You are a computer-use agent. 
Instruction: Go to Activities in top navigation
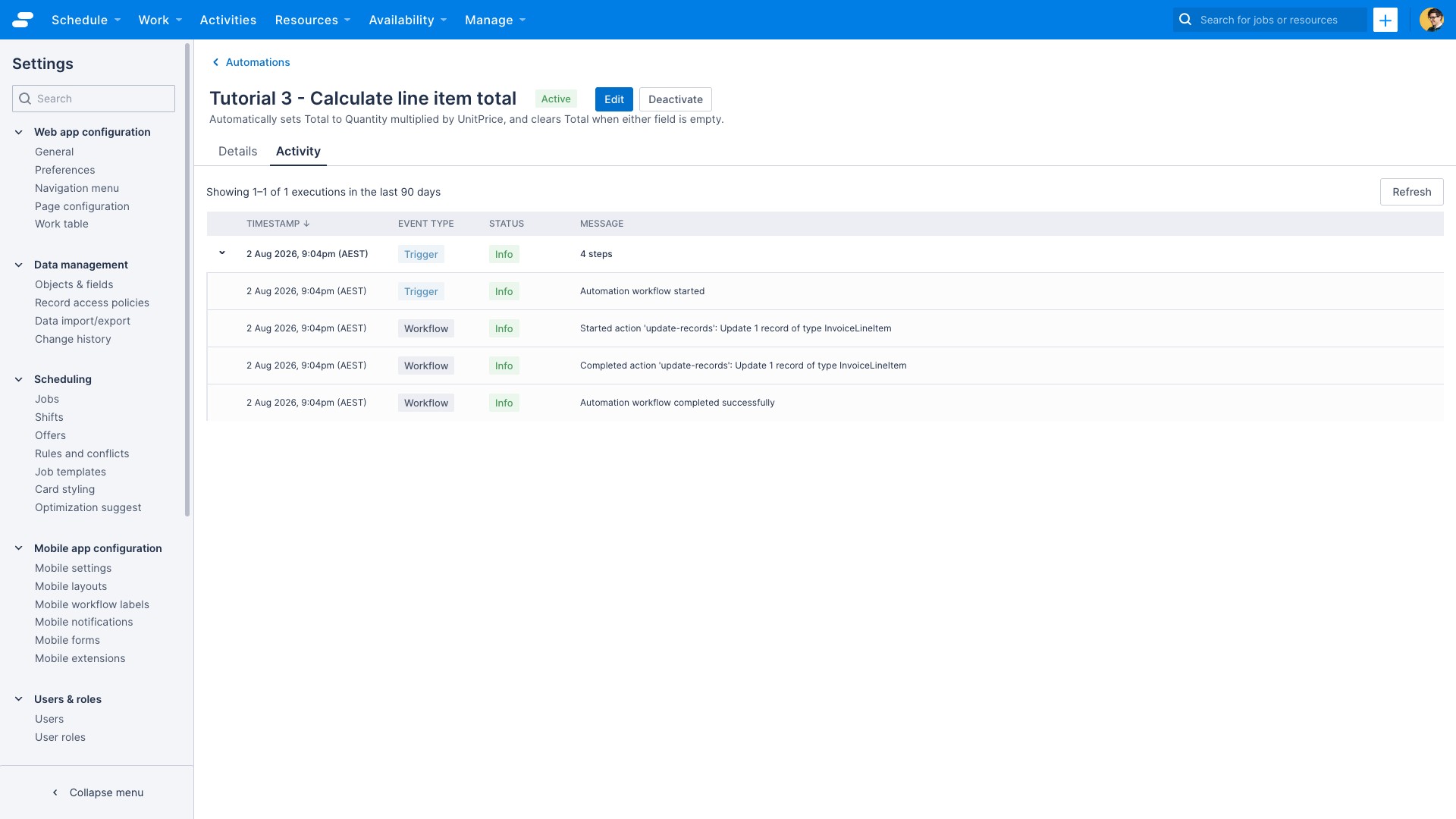click(227, 20)
